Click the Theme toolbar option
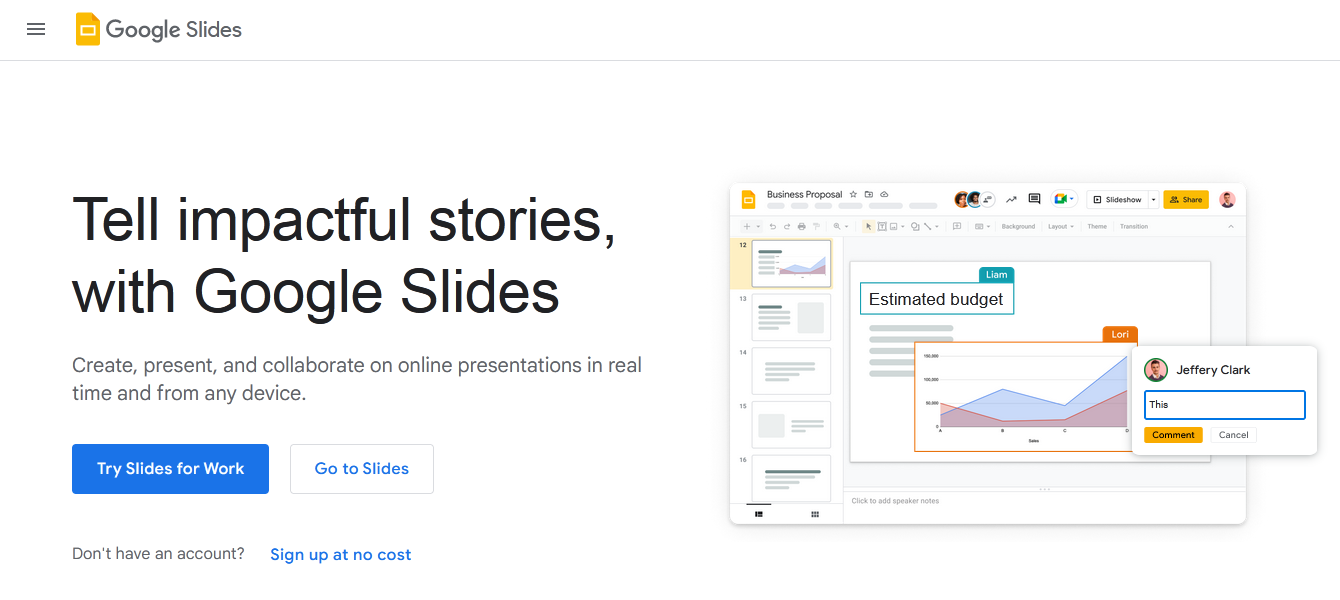Viewport: 1340px width, 600px height. point(1097,227)
